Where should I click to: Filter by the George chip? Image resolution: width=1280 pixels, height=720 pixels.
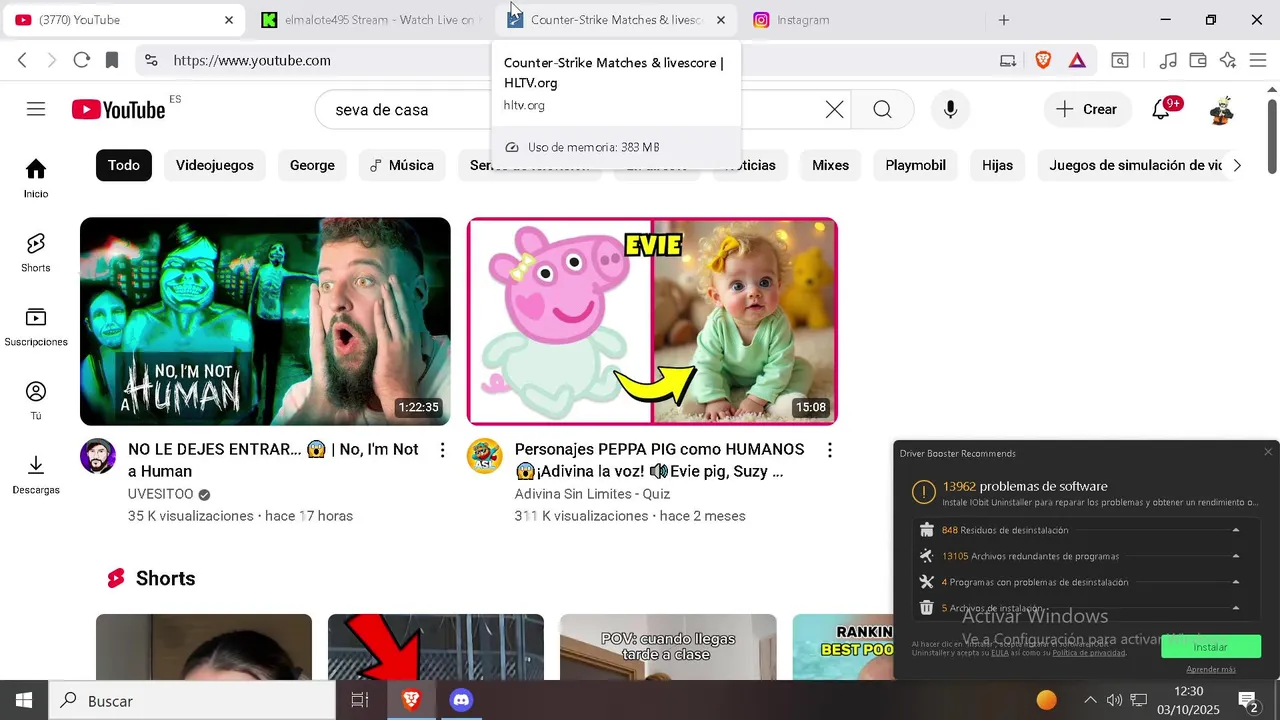(312, 165)
